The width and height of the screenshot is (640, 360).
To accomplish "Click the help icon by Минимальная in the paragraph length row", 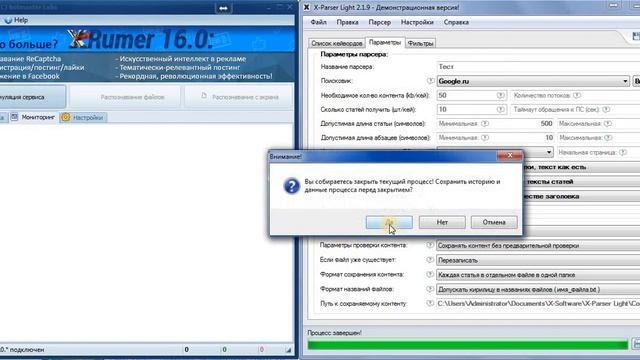I will click(485, 138).
